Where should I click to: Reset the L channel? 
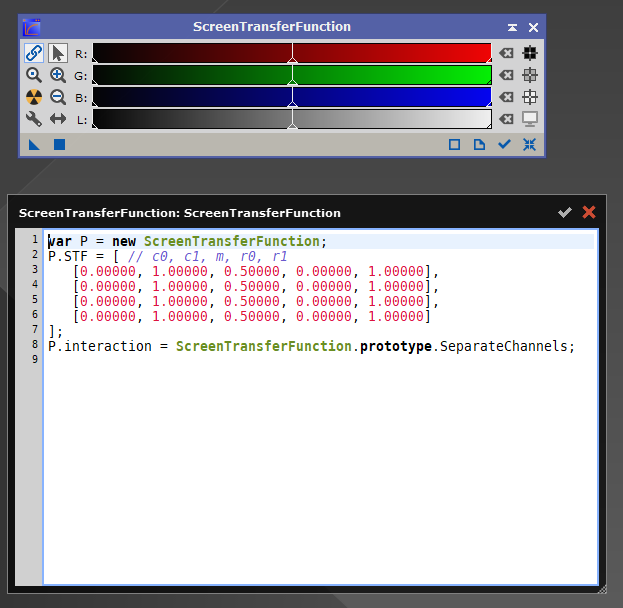(x=506, y=119)
